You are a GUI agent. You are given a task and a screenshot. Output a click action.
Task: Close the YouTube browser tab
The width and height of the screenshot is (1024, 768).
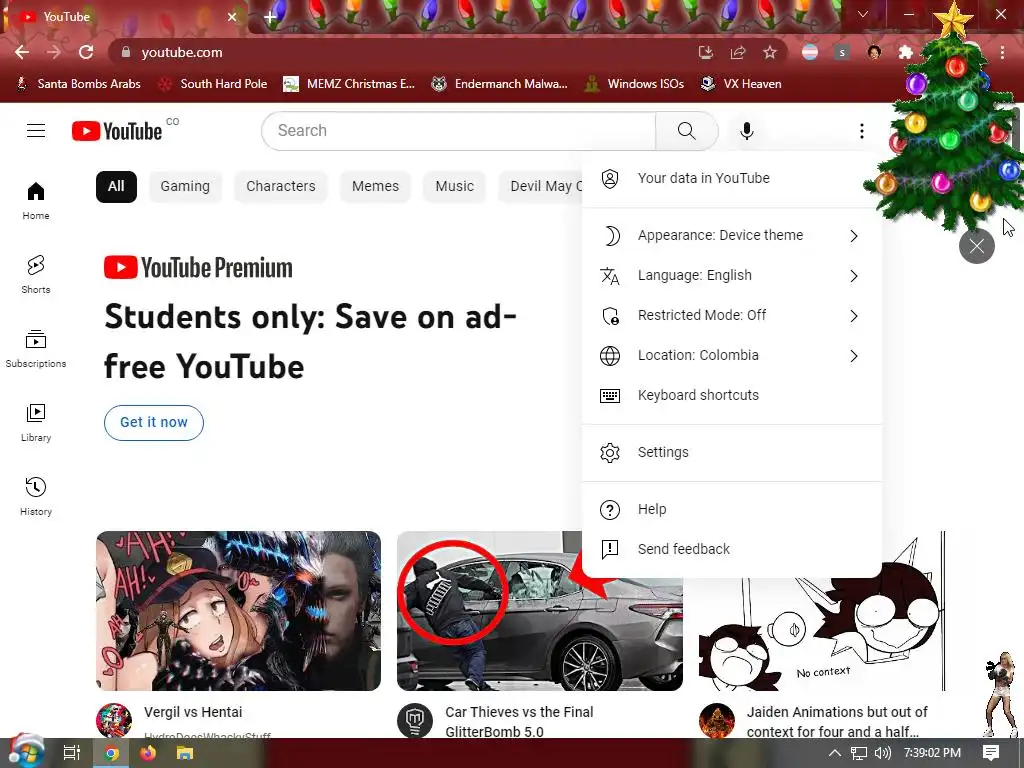(232, 17)
